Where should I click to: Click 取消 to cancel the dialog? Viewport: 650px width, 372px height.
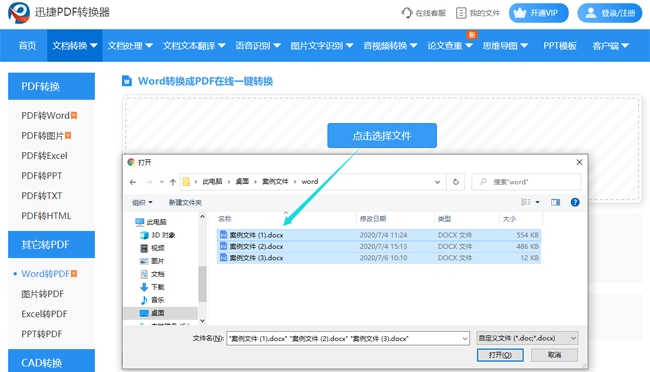(x=554, y=355)
